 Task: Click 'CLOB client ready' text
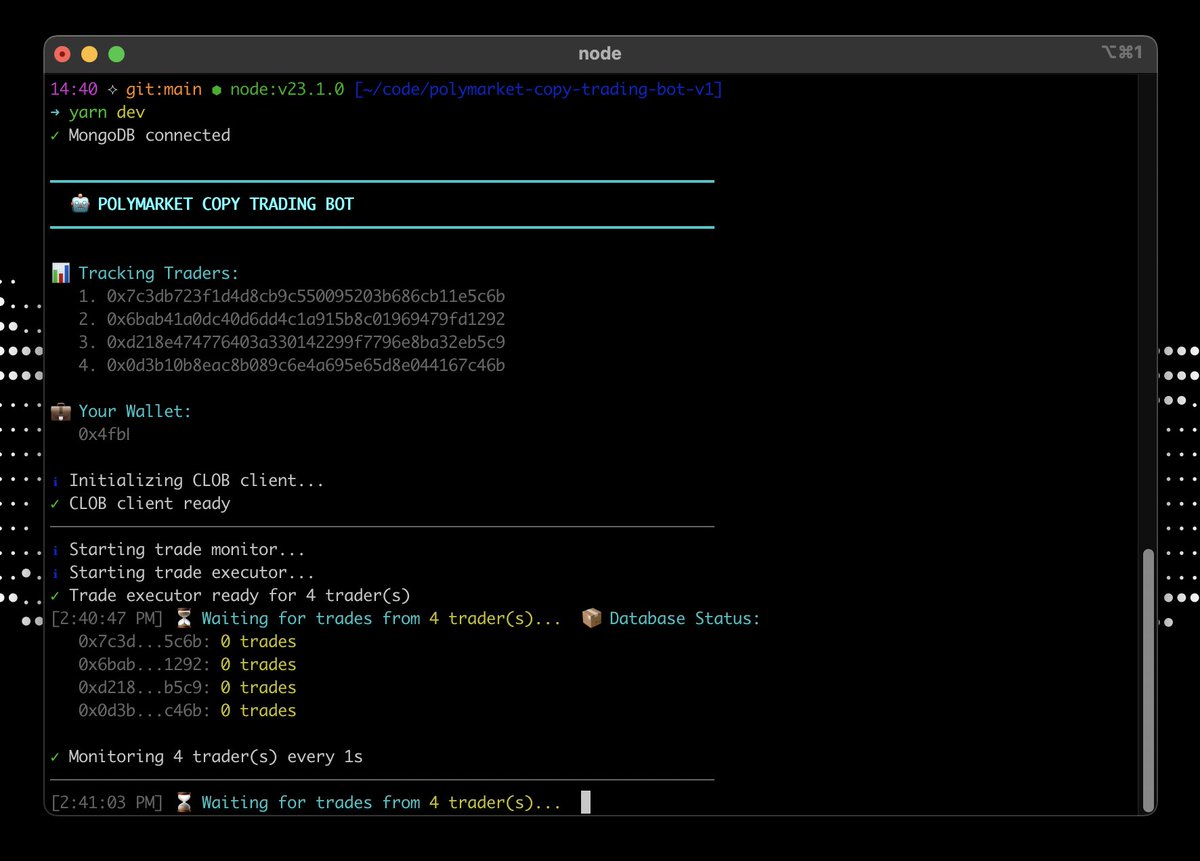pos(149,503)
